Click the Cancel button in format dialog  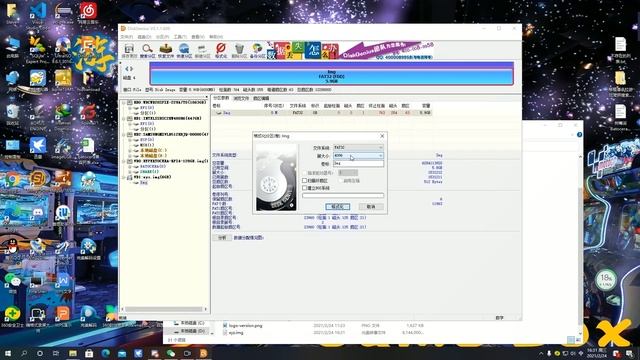371,207
